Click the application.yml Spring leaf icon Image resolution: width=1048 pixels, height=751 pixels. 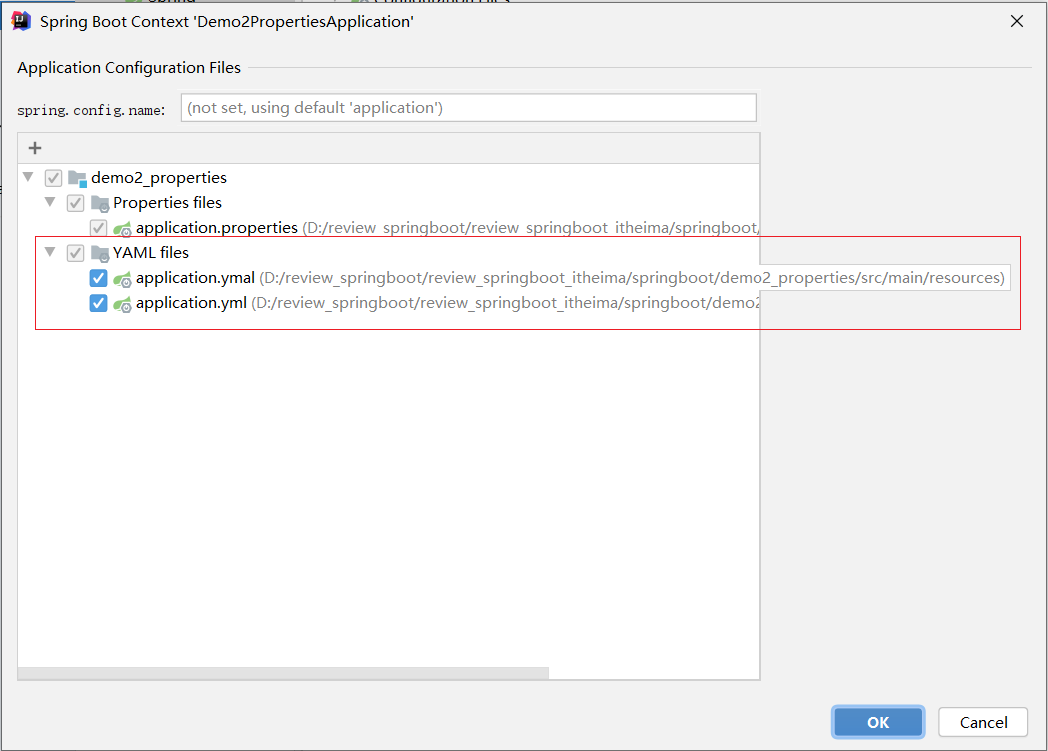(122, 304)
